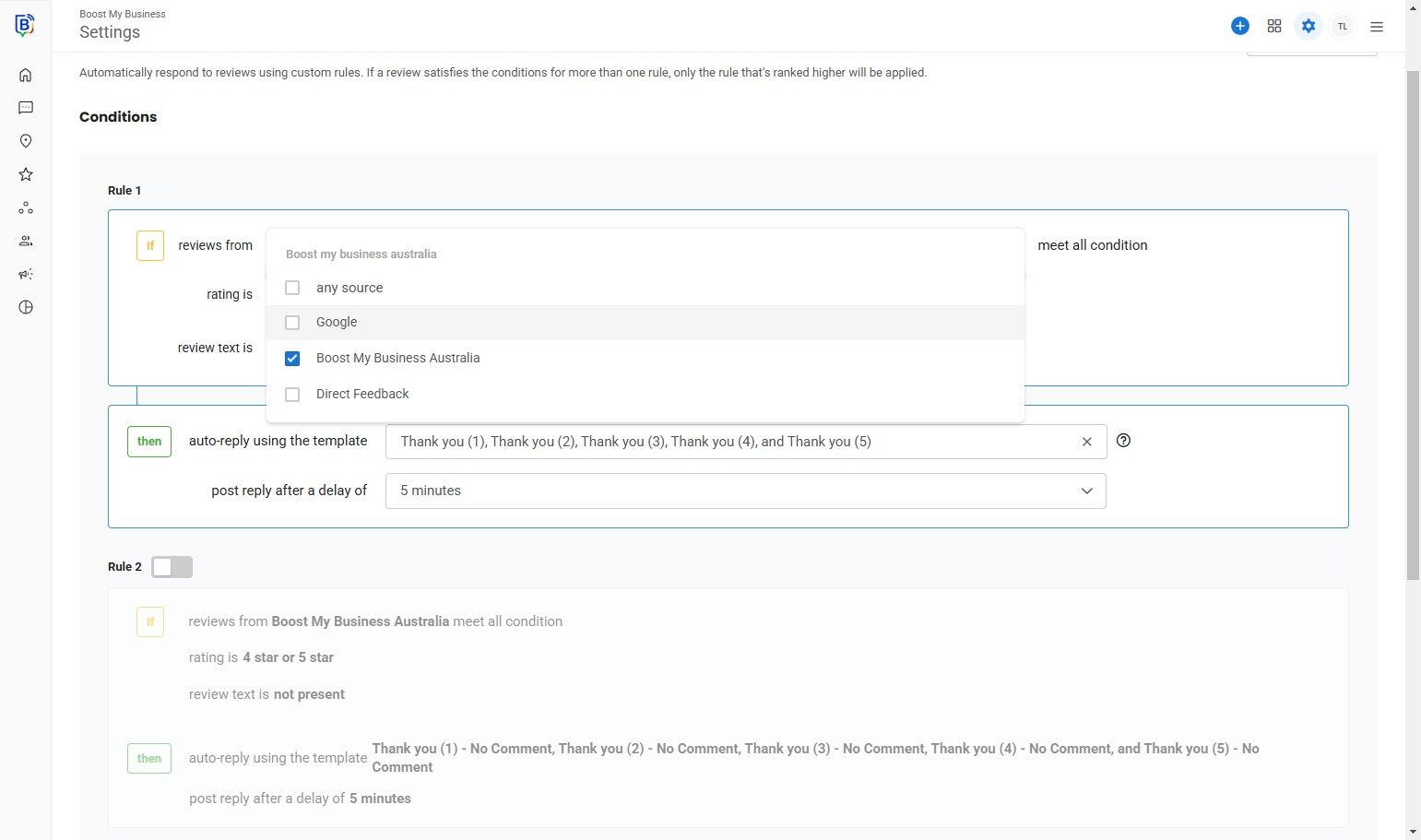The width and height of the screenshot is (1421, 840).
Task: Clear the selected auto-reply templates
Action: [x=1086, y=442]
